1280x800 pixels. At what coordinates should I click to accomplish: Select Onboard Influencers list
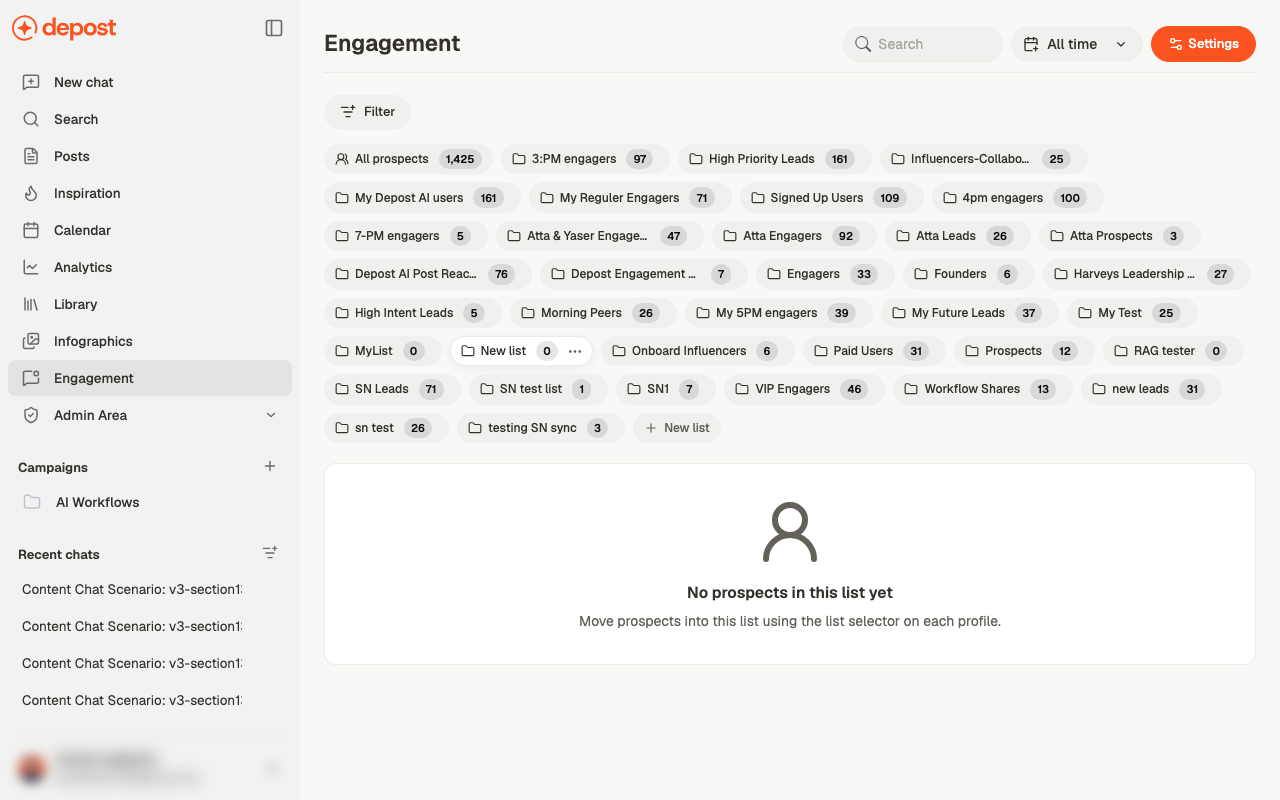pyautogui.click(x=698, y=351)
